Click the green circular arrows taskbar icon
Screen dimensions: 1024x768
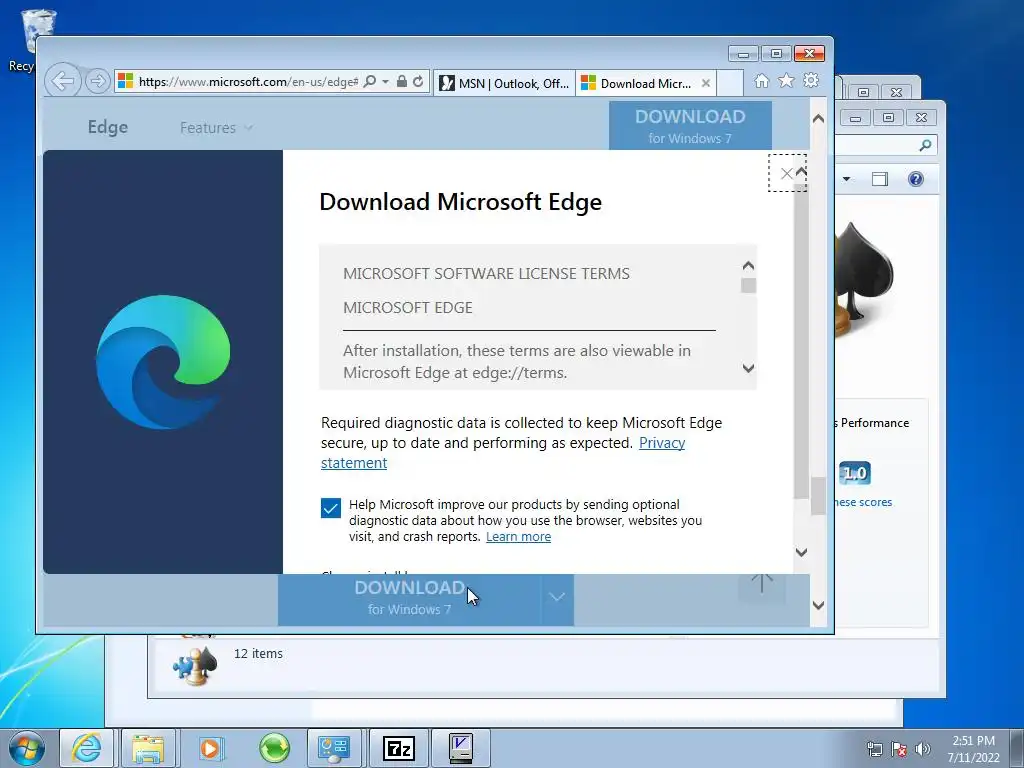pyautogui.click(x=274, y=748)
